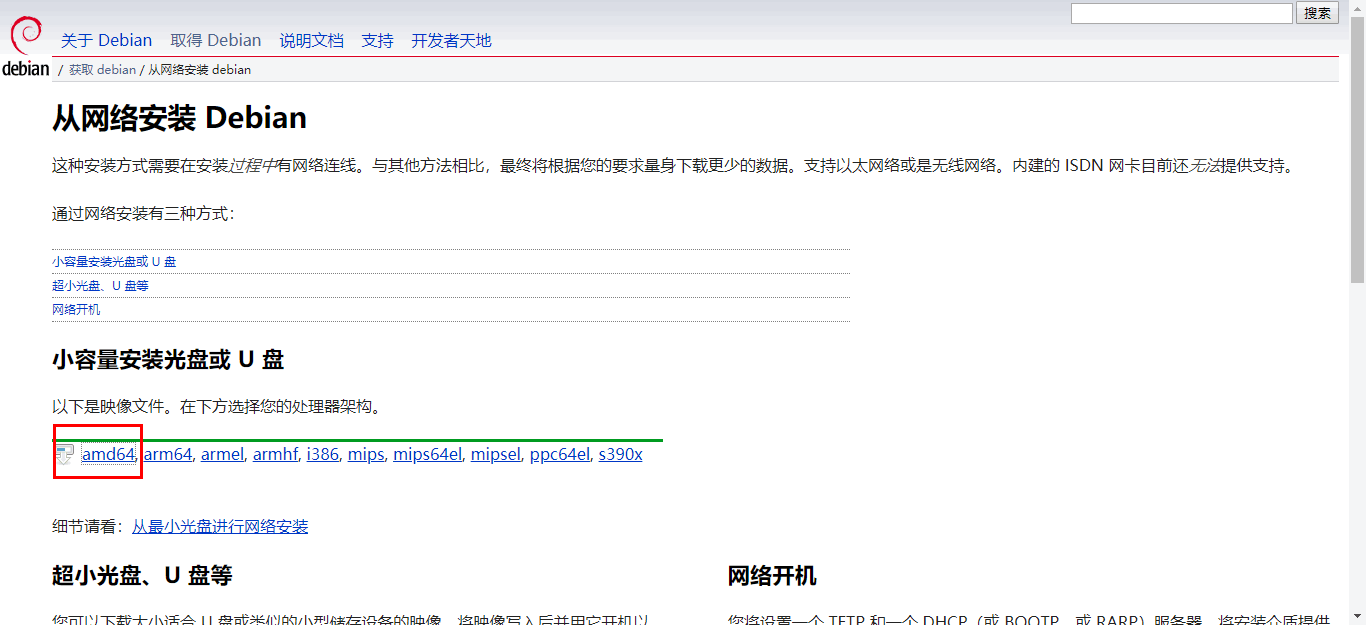Download the mips64el image

click(427, 454)
